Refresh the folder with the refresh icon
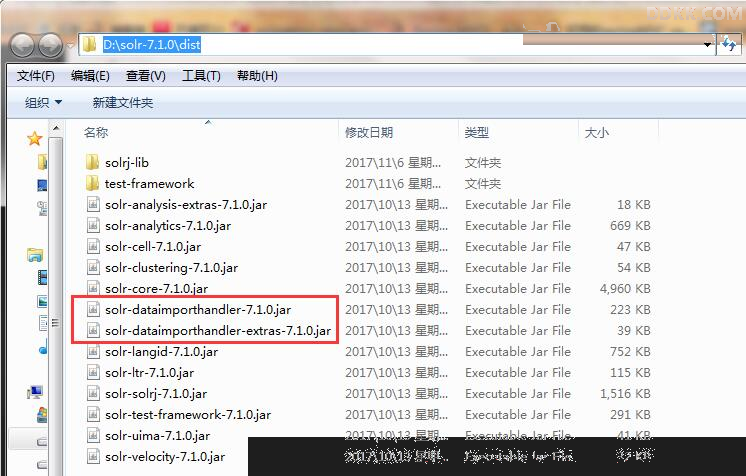This screenshot has height=476, width=746. (729, 45)
